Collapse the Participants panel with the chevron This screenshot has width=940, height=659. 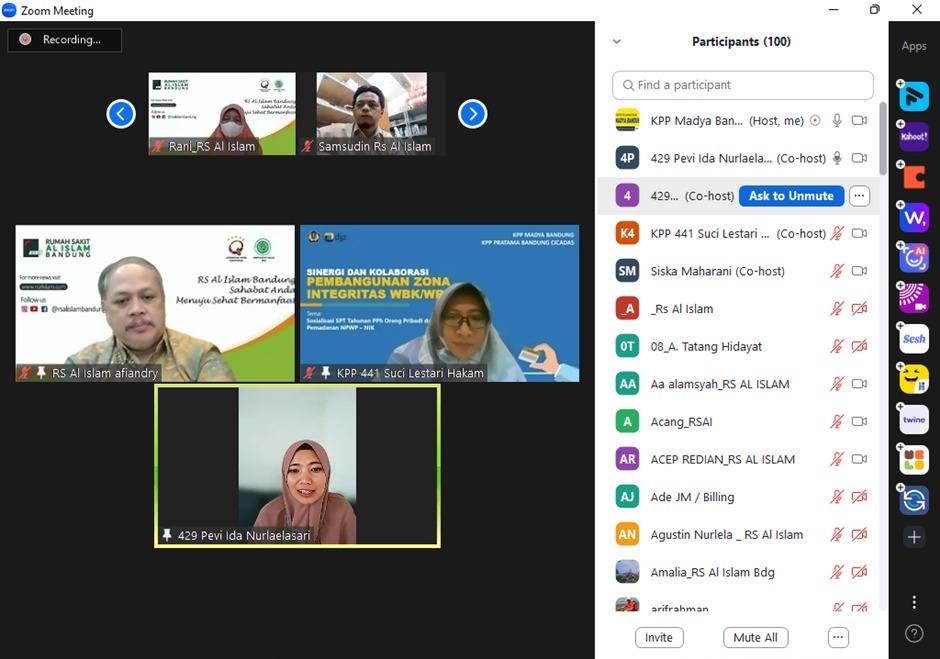(x=617, y=42)
